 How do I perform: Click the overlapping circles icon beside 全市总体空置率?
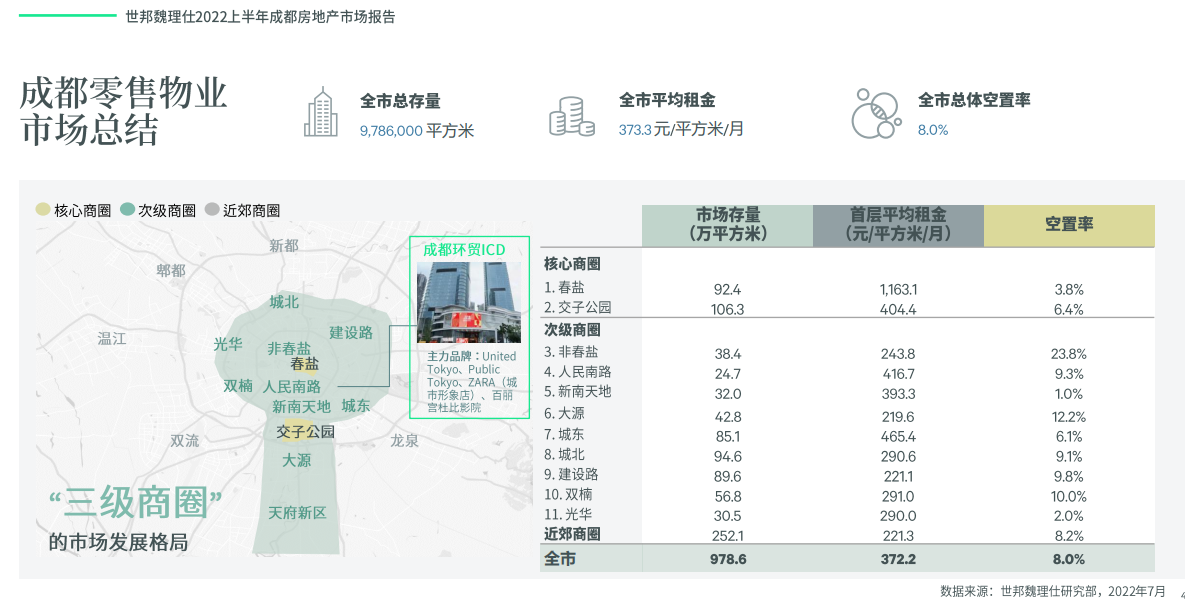pos(876,113)
